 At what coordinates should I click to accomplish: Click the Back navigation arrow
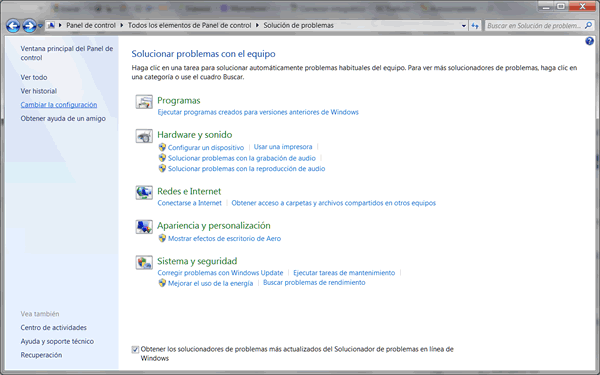coord(13,26)
